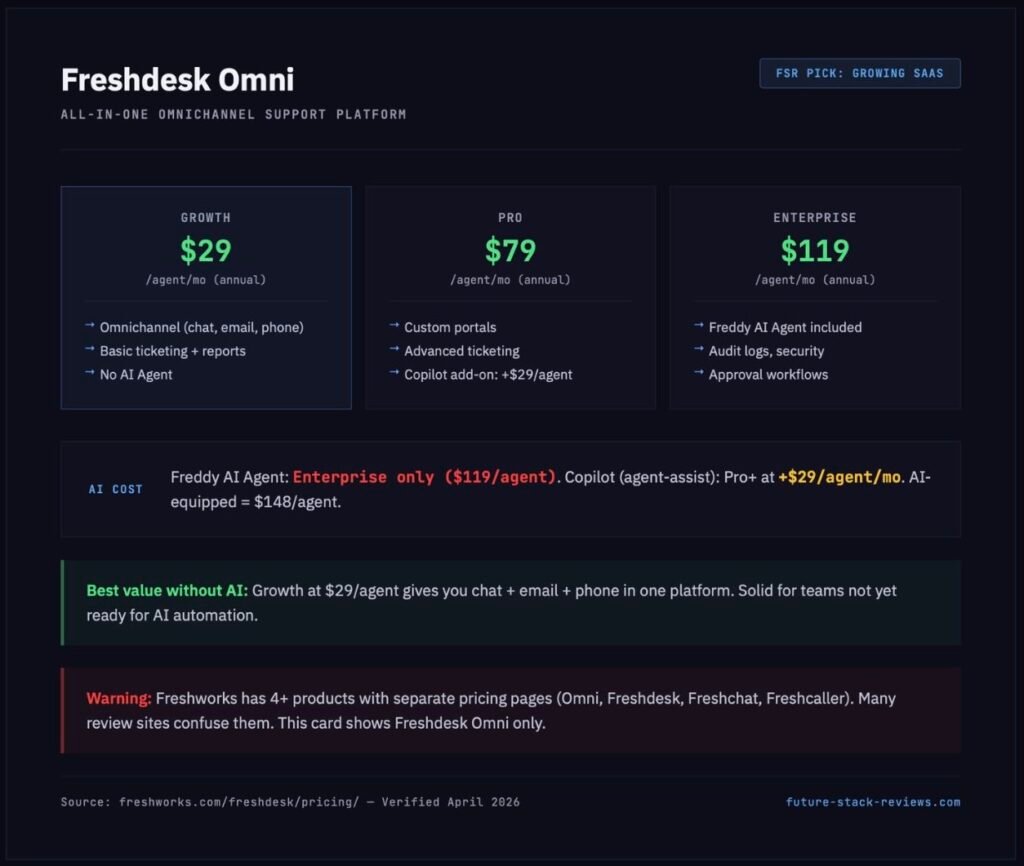1024x866 pixels.
Task: Click the arrow icon next to Basic ticketing
Action: click(89, 351)
